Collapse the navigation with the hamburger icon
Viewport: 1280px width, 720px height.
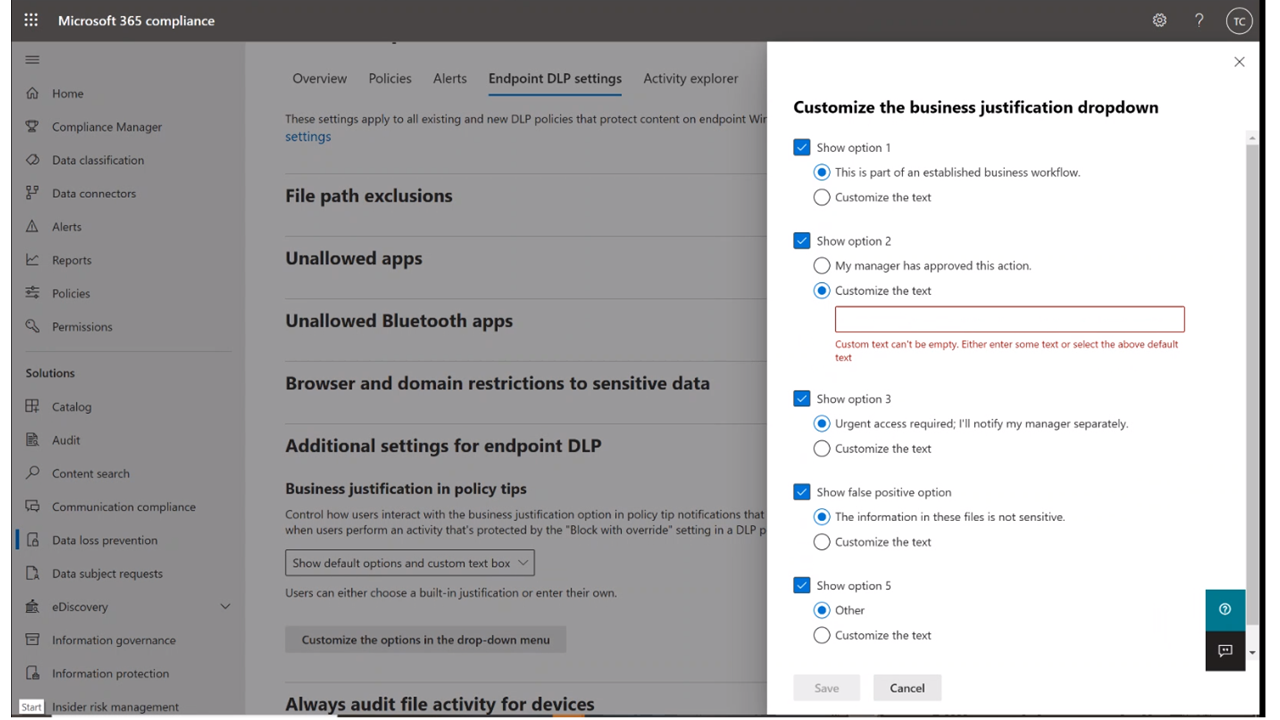[32, 59]
